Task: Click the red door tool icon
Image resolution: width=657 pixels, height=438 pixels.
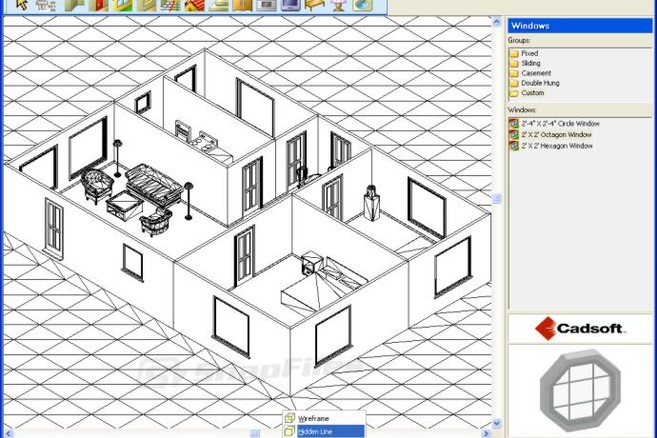Action: 96,5
